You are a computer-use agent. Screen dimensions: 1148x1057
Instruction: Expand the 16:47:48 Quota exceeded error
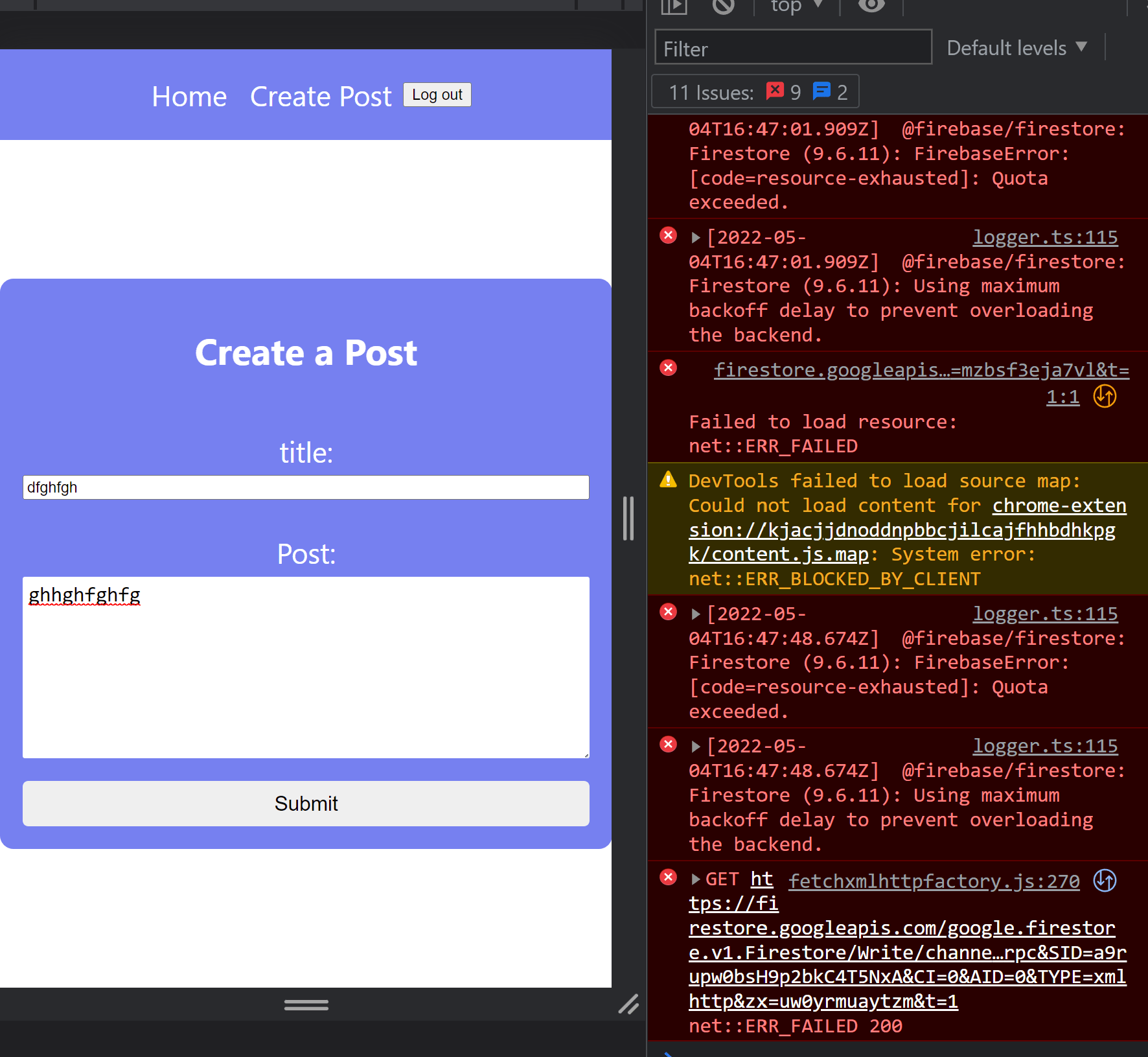(696, 614)
